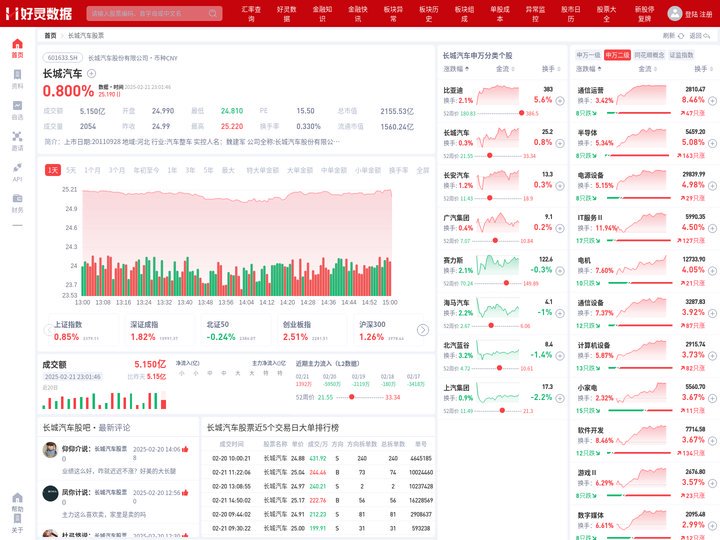Viewport: 720px width, 540px height.
Task: Click the plus icon in 上汽集团 row
Action: tap(560, 398)
